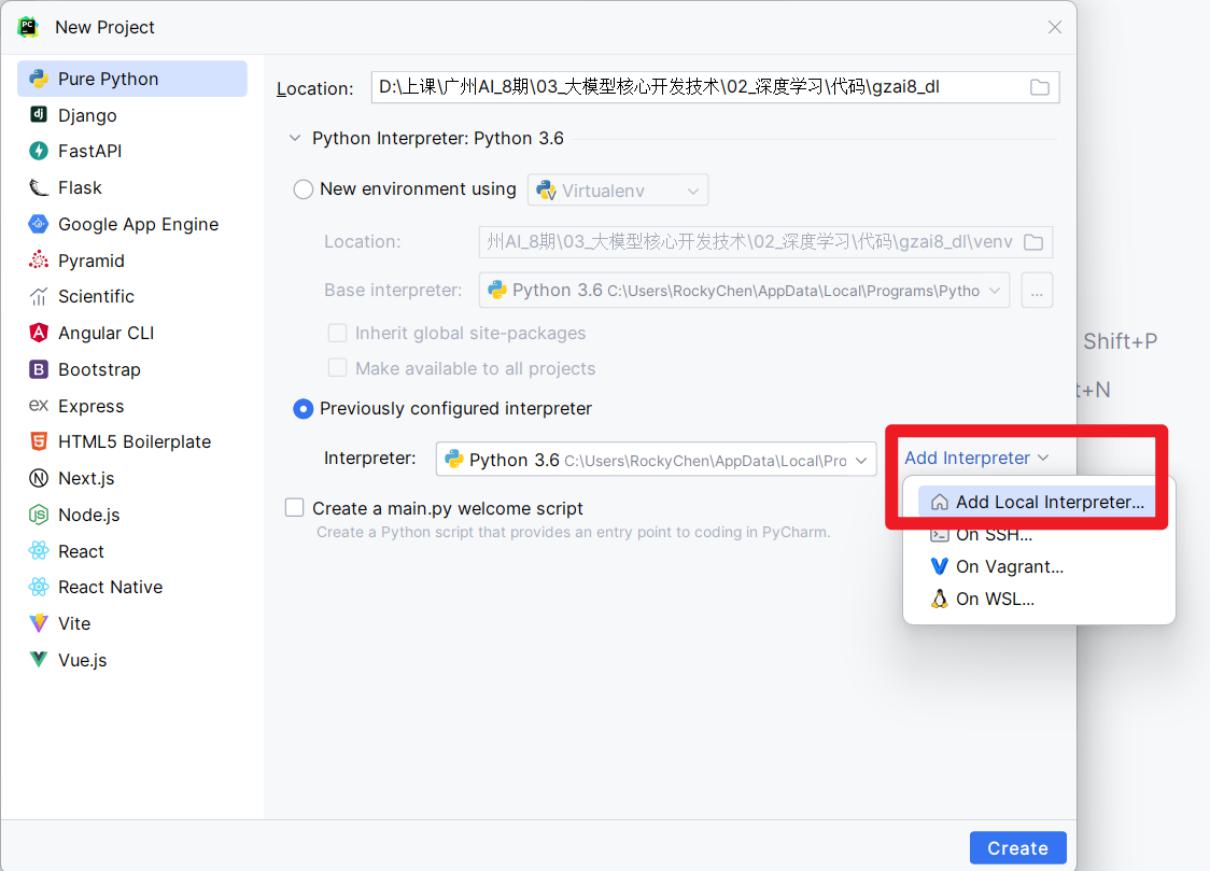Close the New Project dialog
This screenshot has width=1210, height=871.
pyautogui.click(x=1054, y=27)
